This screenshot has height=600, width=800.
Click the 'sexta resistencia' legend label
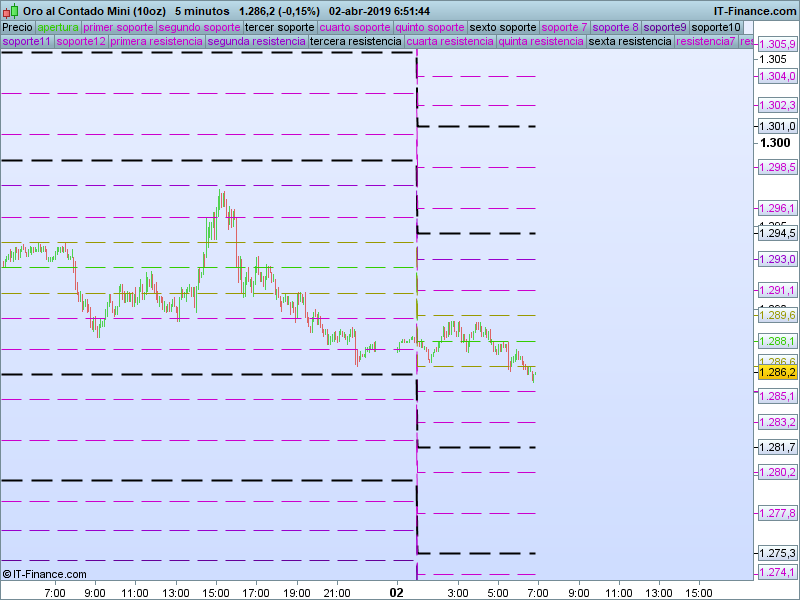tap(630, 42)
